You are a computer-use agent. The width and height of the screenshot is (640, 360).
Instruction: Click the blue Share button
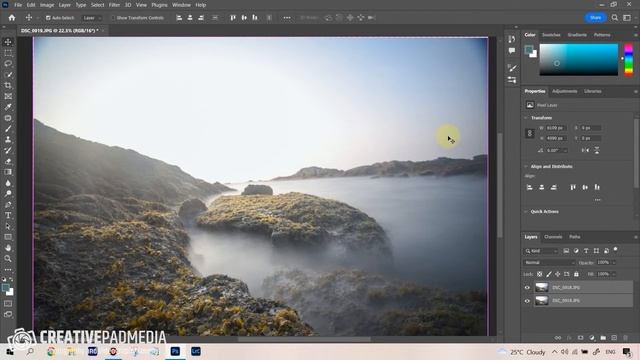pyautogui.click(x=596, y=18)
